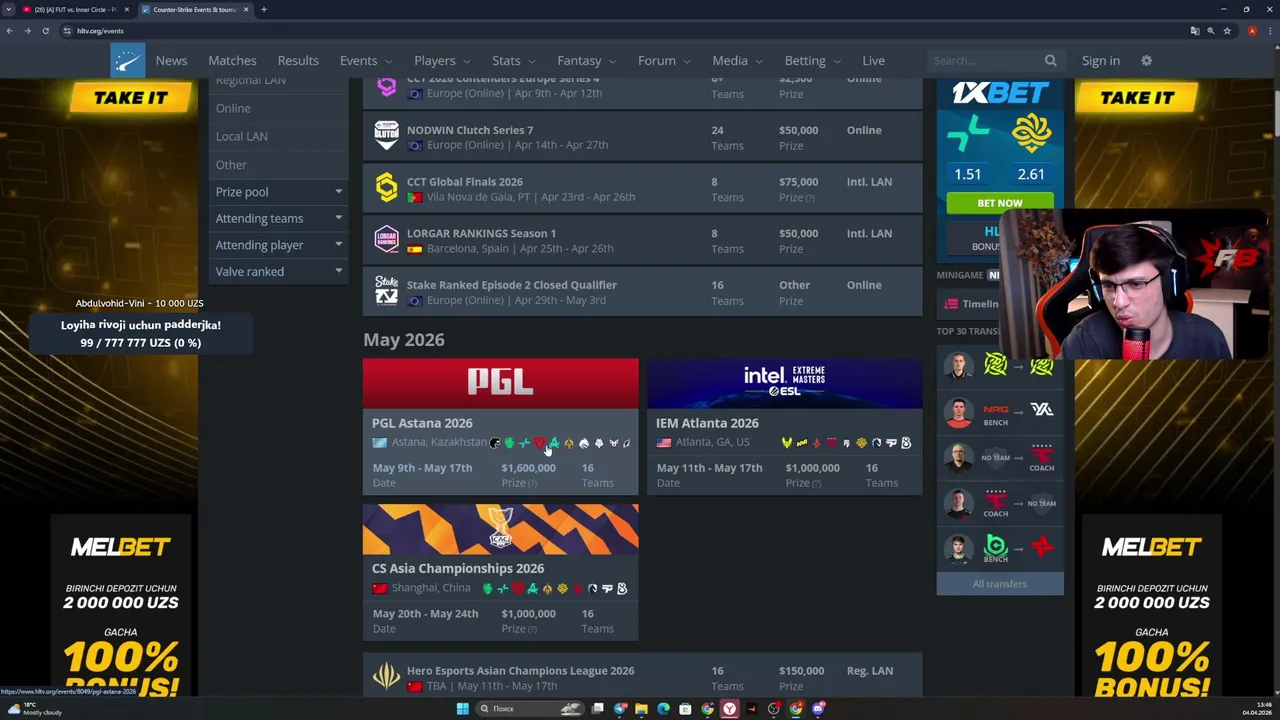The width and height of the screenshot is (1280, 720).
Task: Reload the page with the refresh icon
Action: (x=45, y=31)
